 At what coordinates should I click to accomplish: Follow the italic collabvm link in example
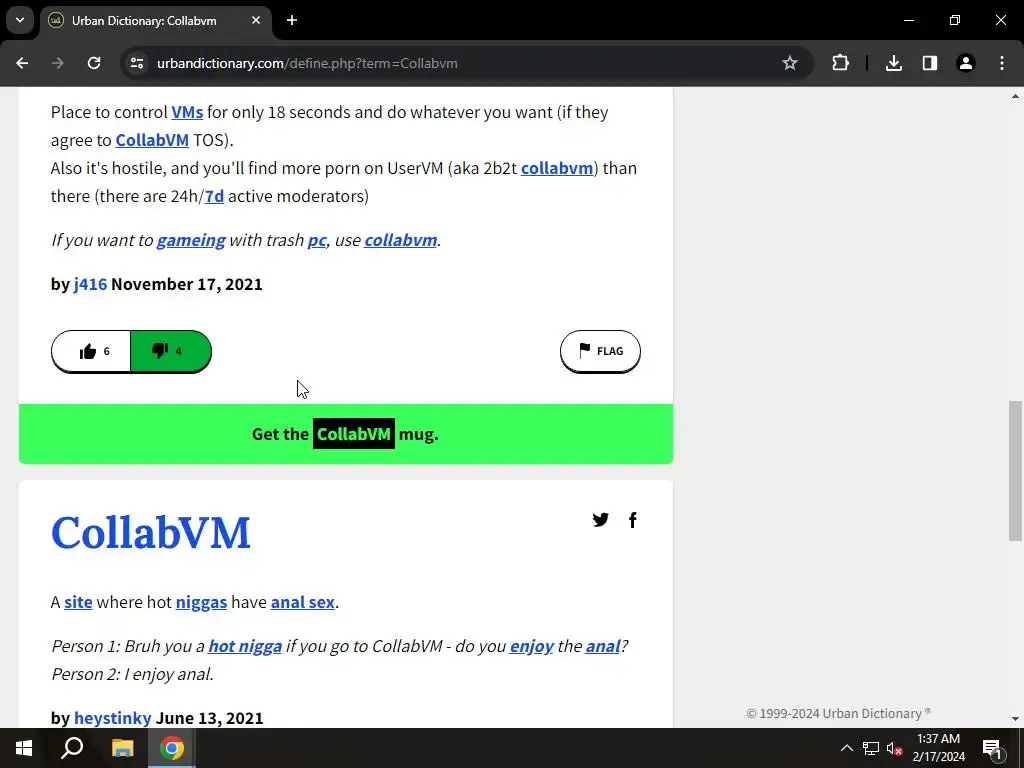[400, 240]
